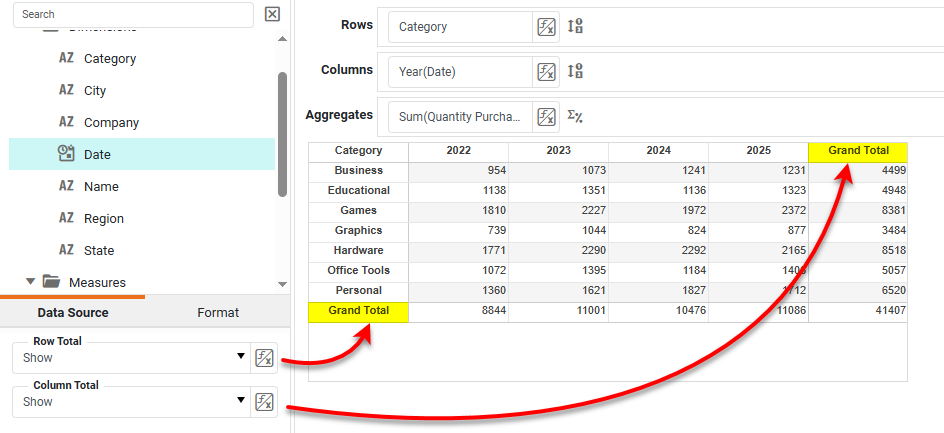
Task: Click the Search input field
Action: click(132, 14)
